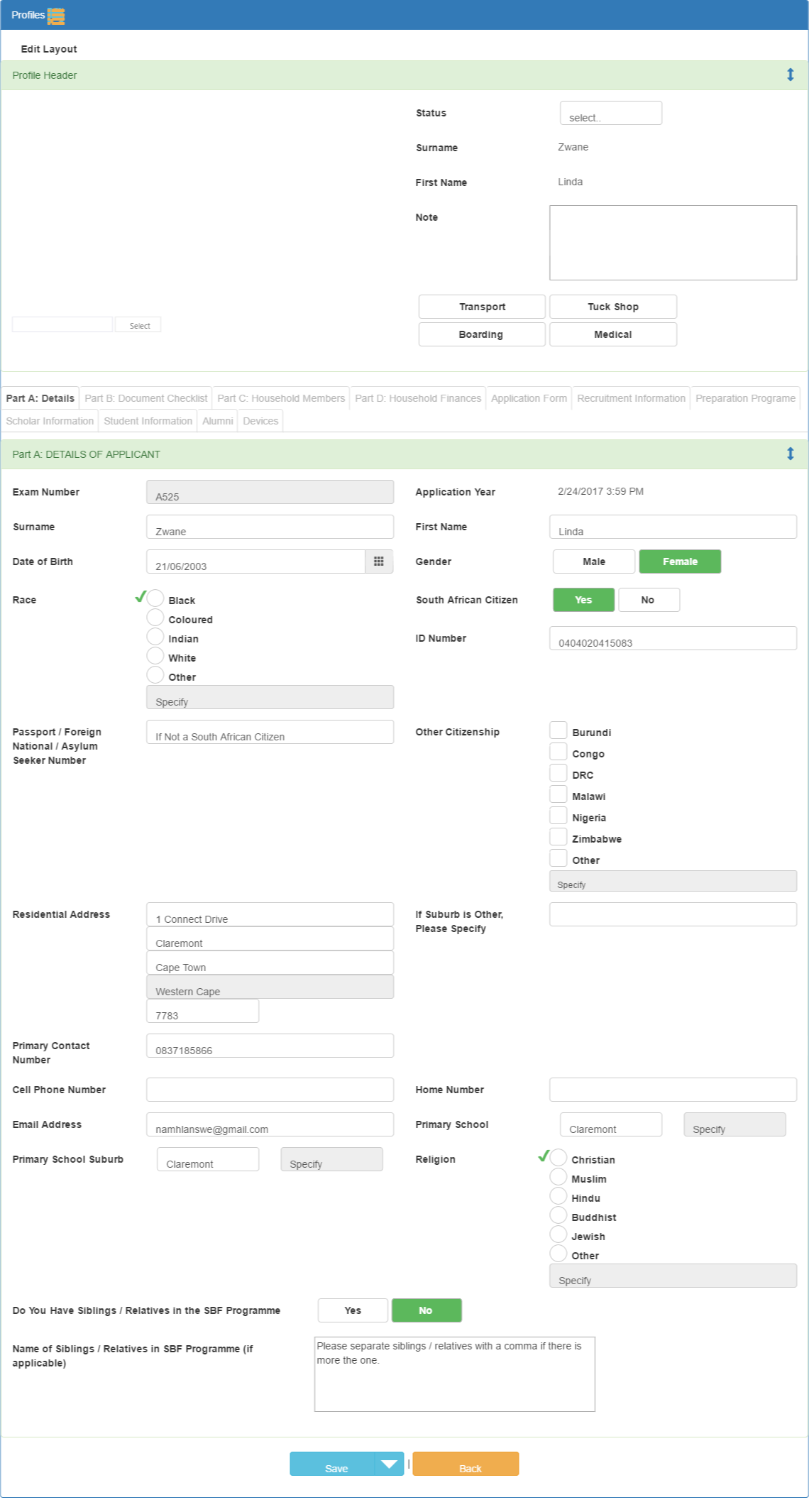Check Malawi citizenship box
Image resolution: width=809 pixels, height=1512 pixels.
(558, 794)
